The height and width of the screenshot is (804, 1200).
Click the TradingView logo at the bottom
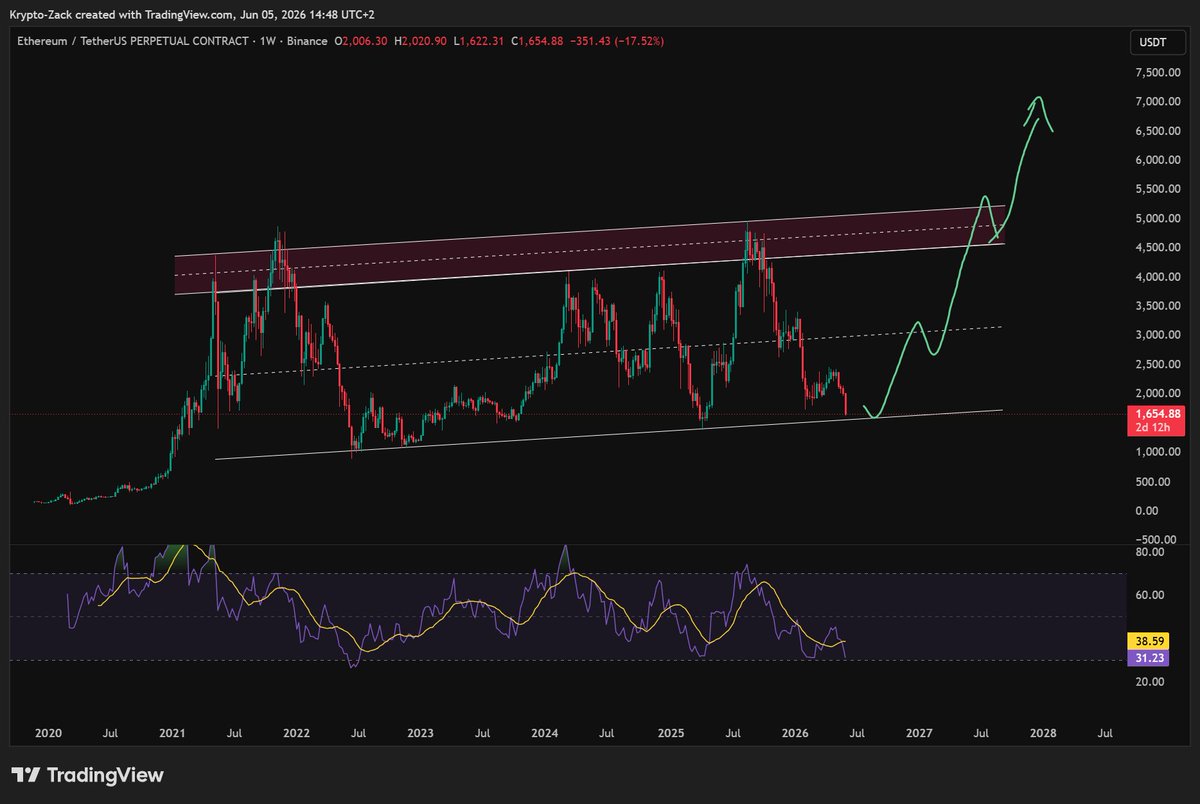(x=87, y=775)
